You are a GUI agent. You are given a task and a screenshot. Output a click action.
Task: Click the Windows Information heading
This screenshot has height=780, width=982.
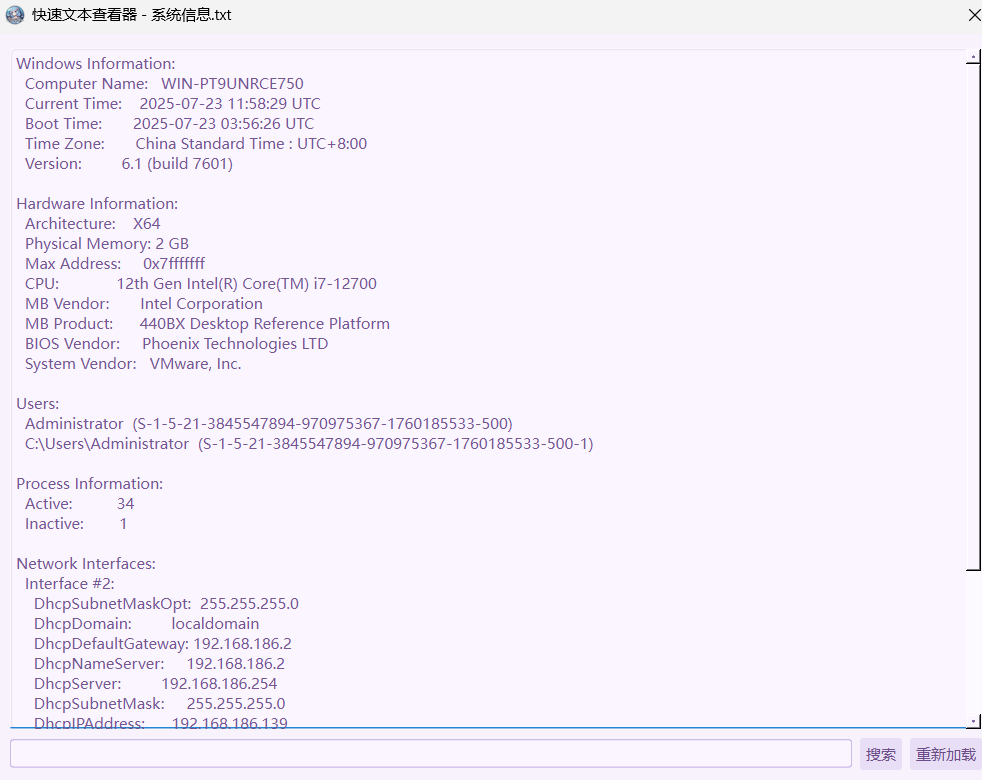click(96, 64)
